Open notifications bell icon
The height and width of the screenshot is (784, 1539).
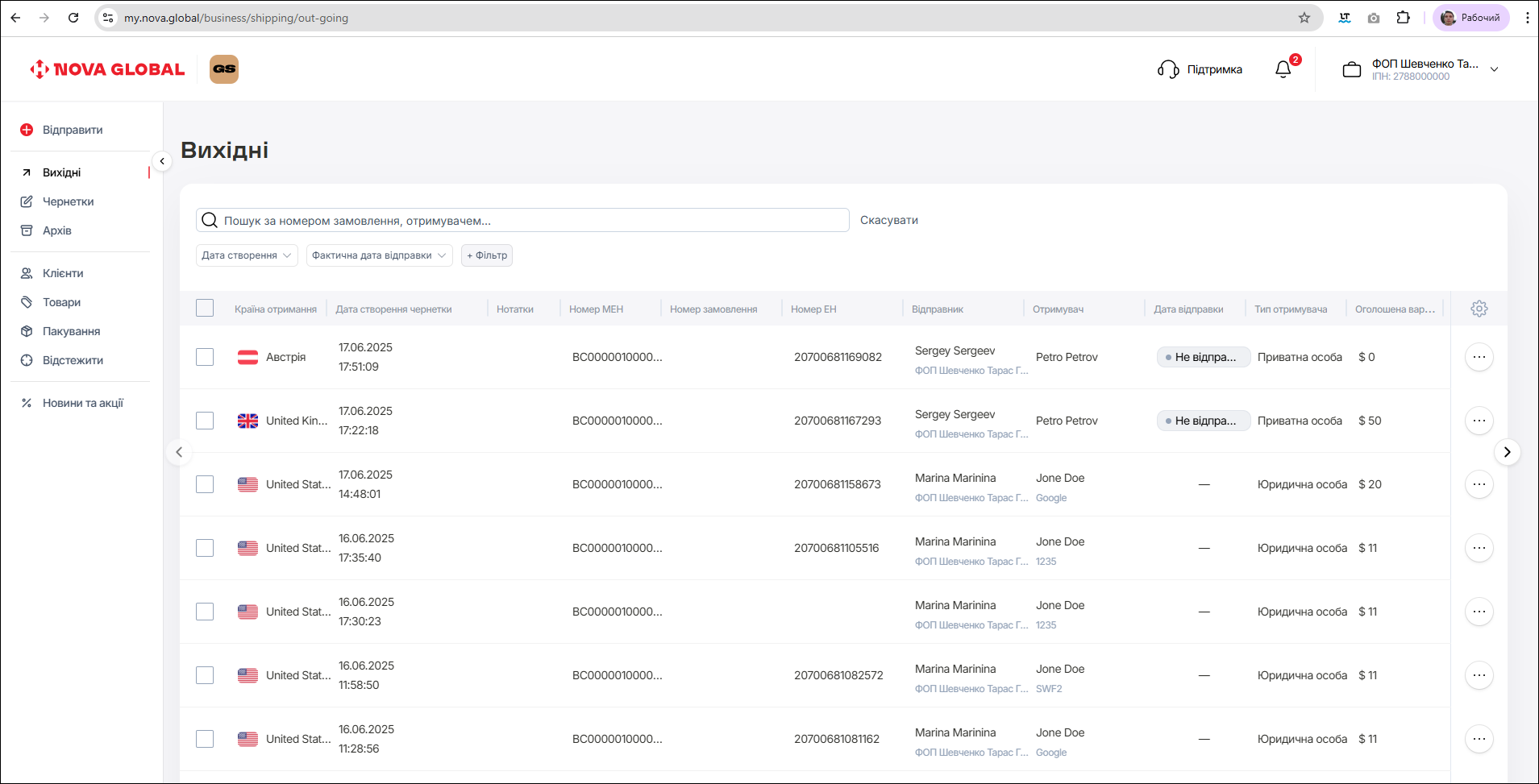click(x=1283, y=69)
